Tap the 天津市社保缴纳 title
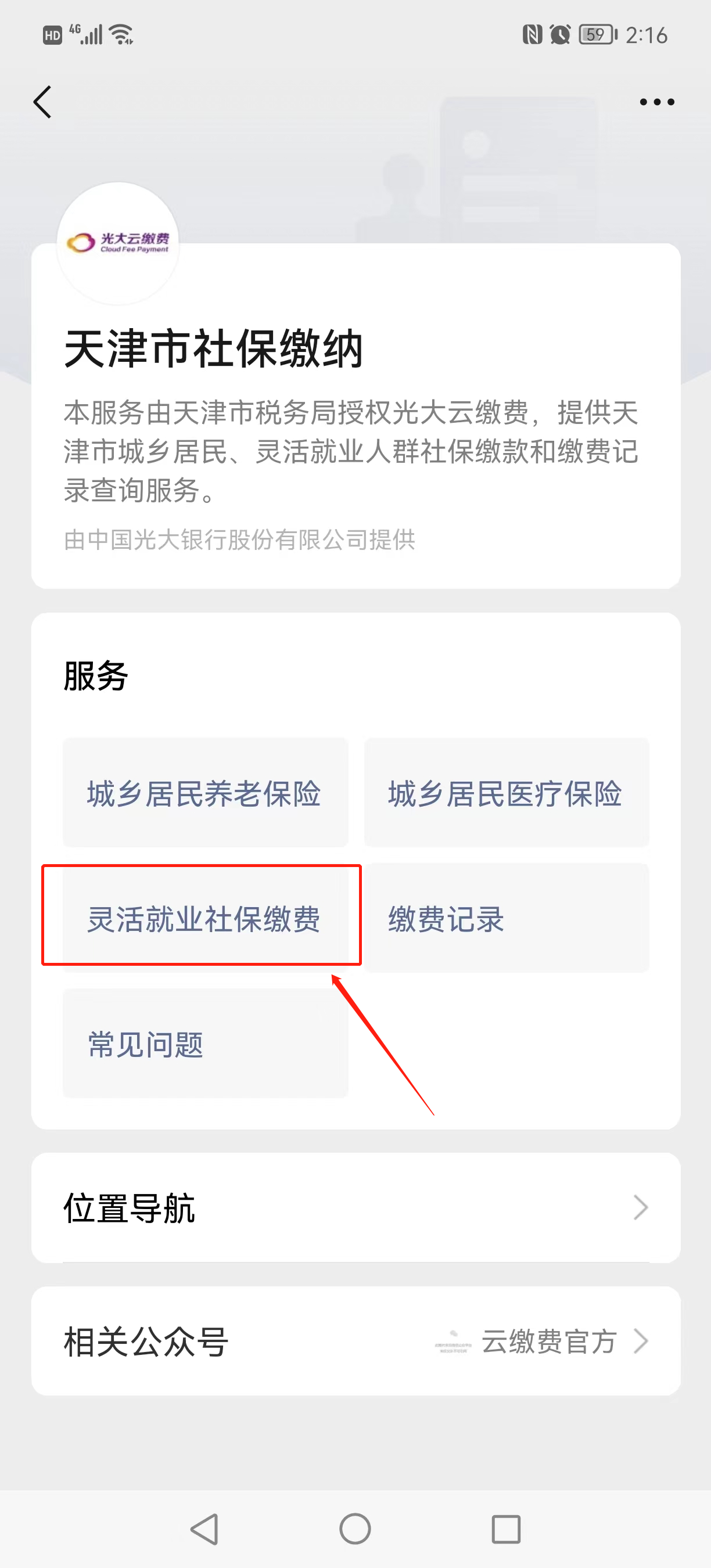The width and height of the screenshot is (711, 1568). tap(213, 349)
